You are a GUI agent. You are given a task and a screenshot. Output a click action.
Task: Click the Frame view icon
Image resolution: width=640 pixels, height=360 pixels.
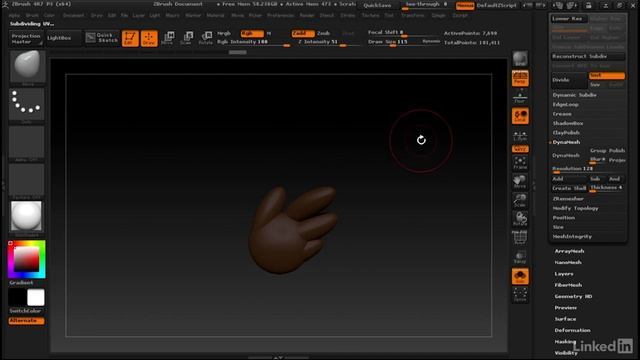[520, 163]
